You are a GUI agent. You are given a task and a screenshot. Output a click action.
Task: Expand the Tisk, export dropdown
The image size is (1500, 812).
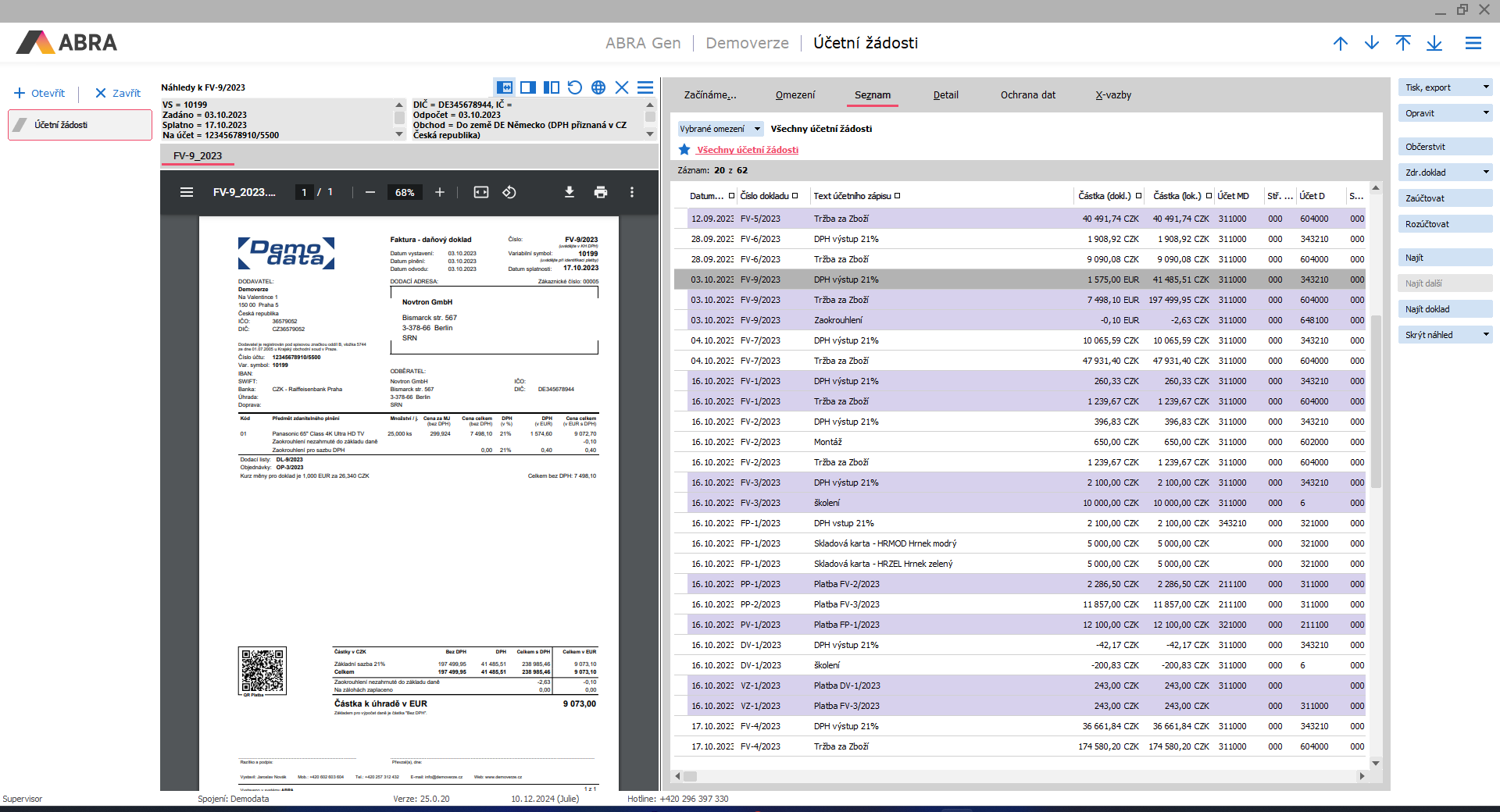1486,87
